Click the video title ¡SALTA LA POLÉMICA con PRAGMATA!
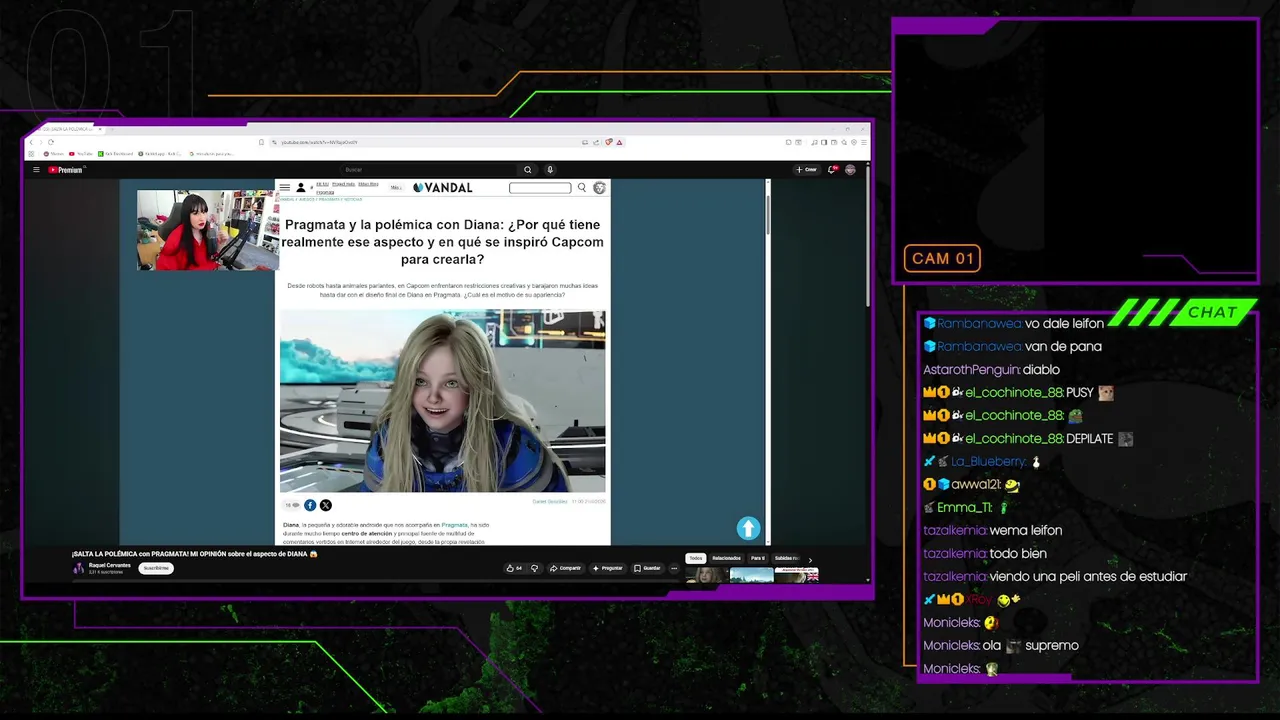This screenshot has width=1280, height=720. 194,553
